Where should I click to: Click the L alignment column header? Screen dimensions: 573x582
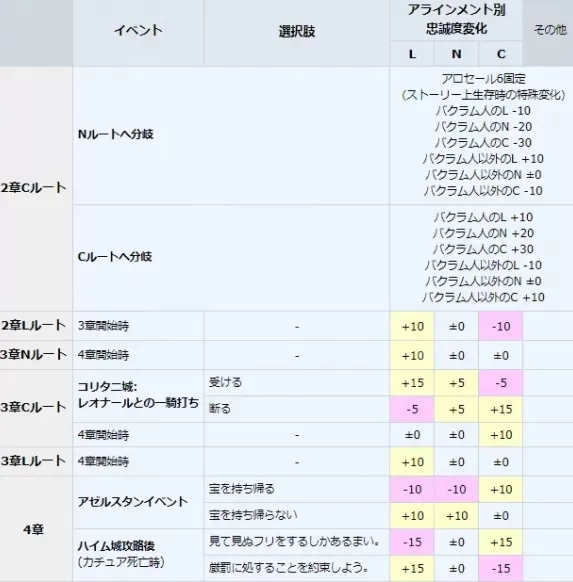pos(412,54)
